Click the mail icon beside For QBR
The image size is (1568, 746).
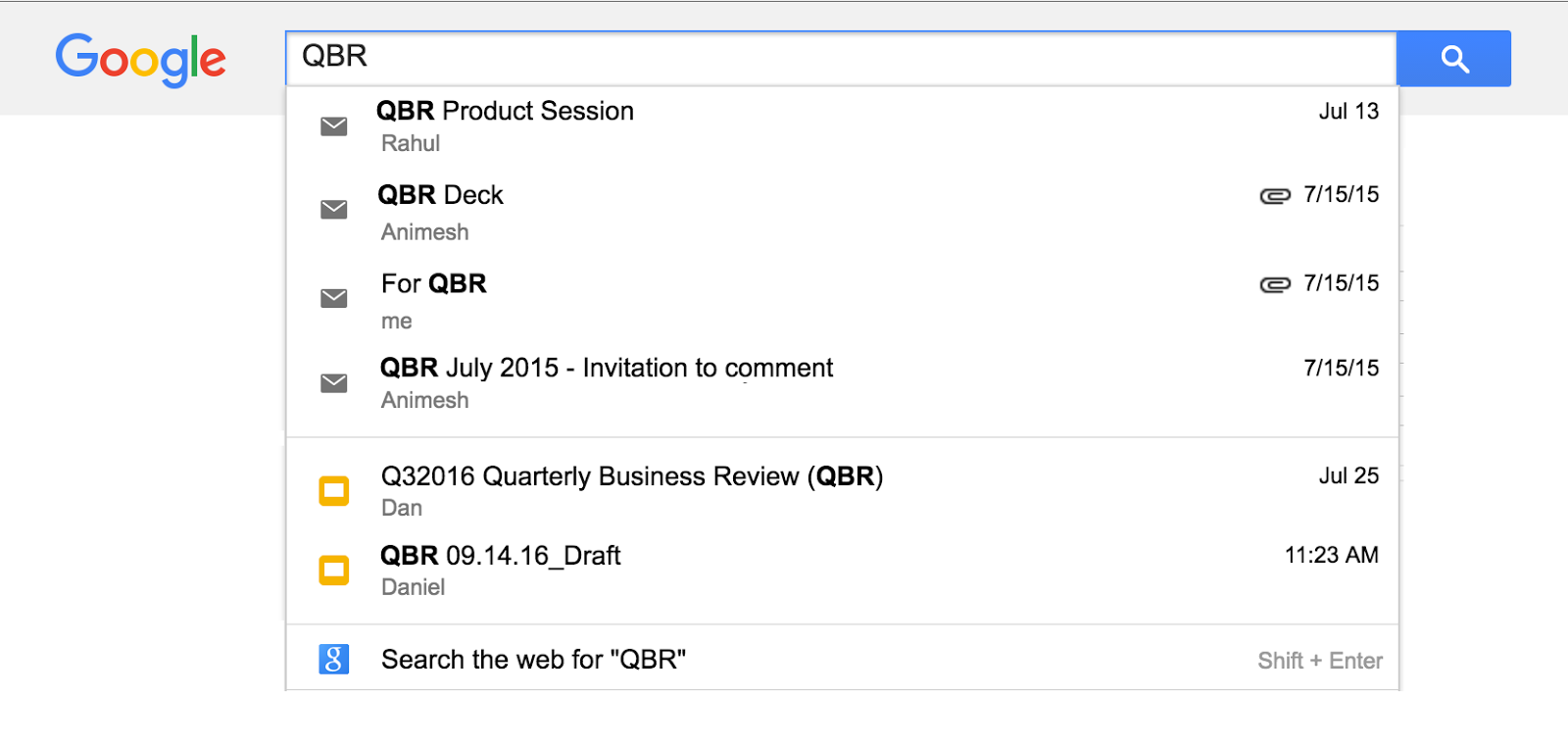(x=334, y=298)
